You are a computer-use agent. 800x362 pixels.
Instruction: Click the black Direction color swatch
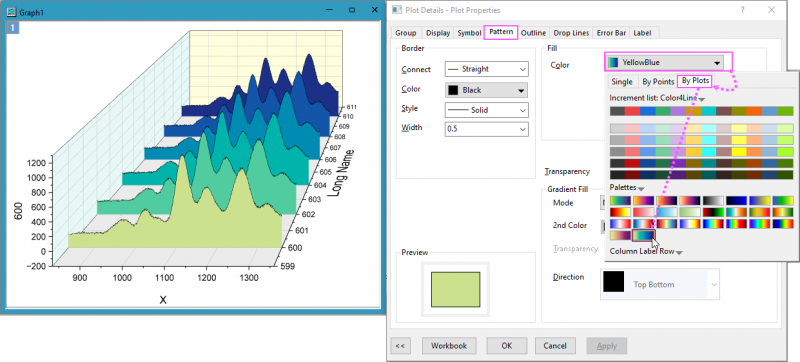[614, 281]
